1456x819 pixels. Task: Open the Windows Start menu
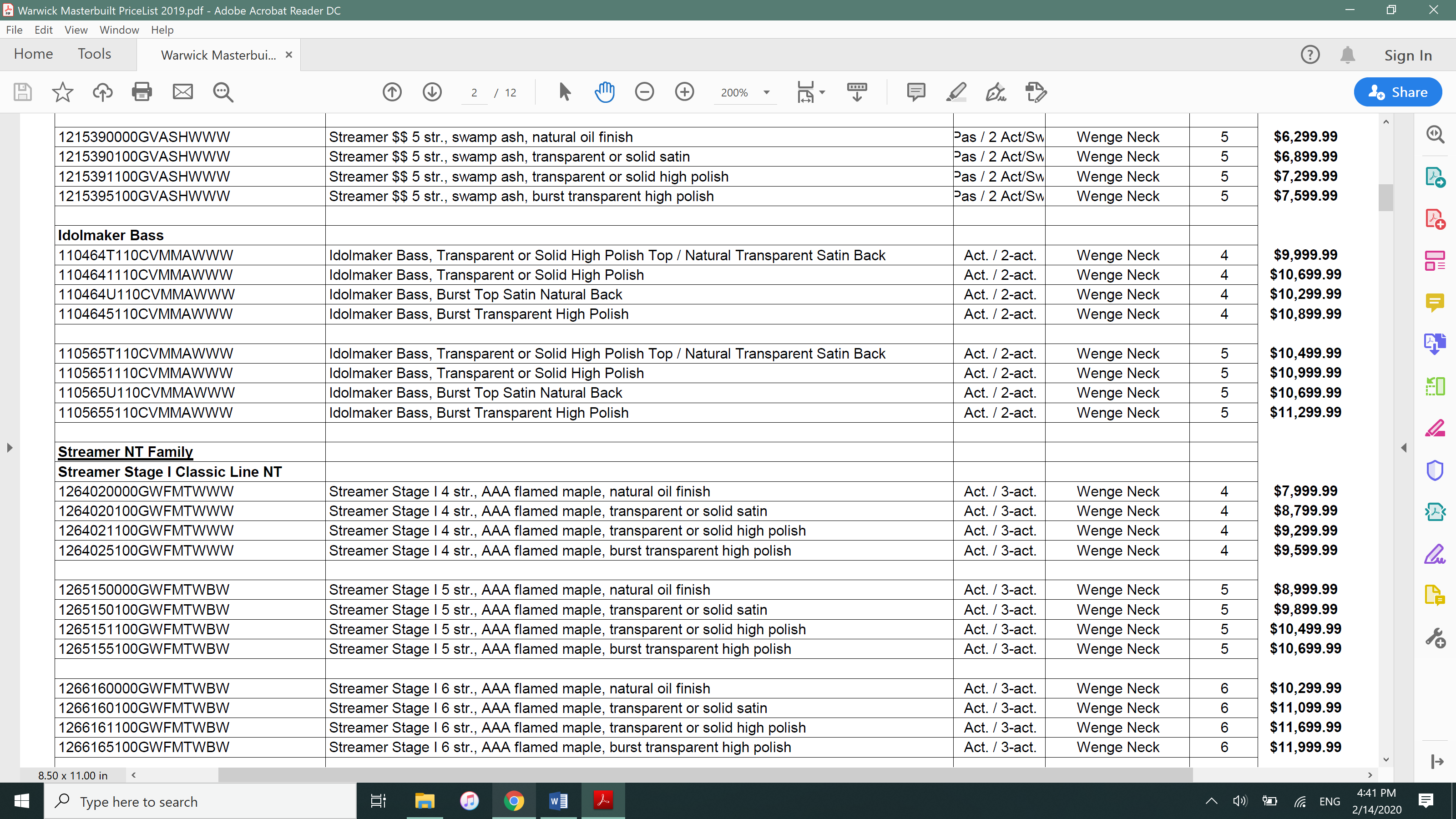pyautogui.click(x=21, y=801)
